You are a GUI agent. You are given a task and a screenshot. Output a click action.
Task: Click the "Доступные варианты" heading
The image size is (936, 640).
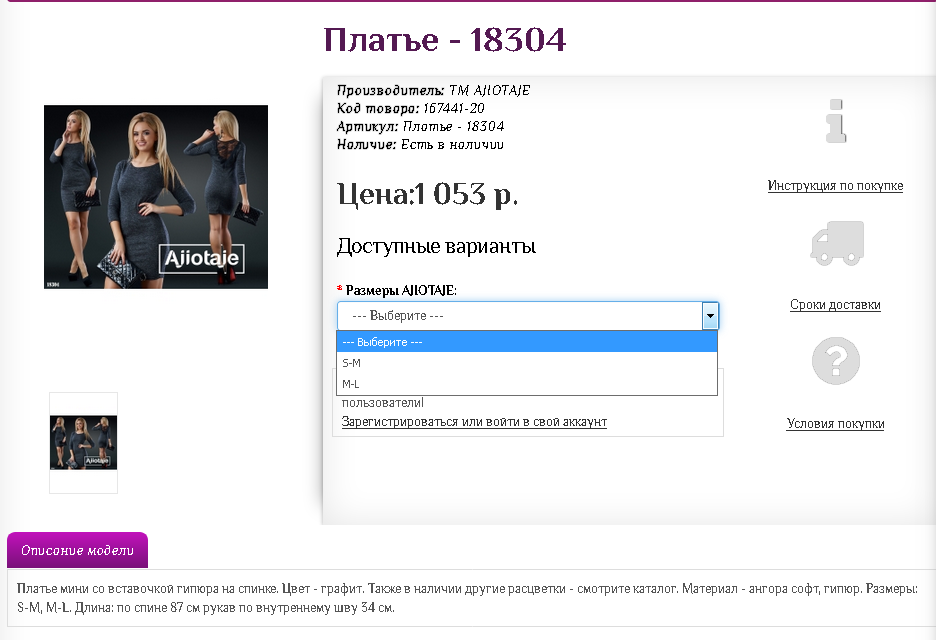(x=435, y=244)
